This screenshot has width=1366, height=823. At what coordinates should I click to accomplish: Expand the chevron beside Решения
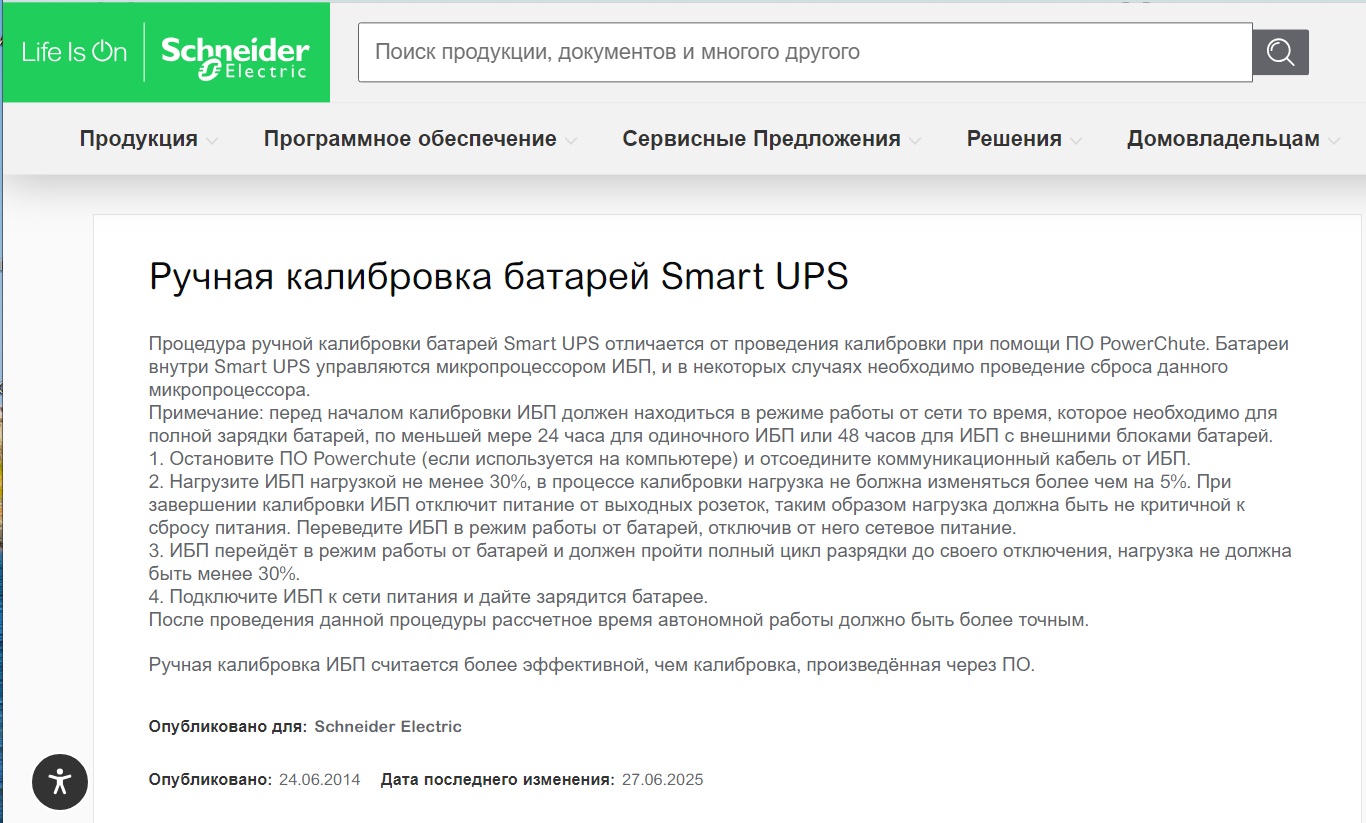click(1076, 141)
